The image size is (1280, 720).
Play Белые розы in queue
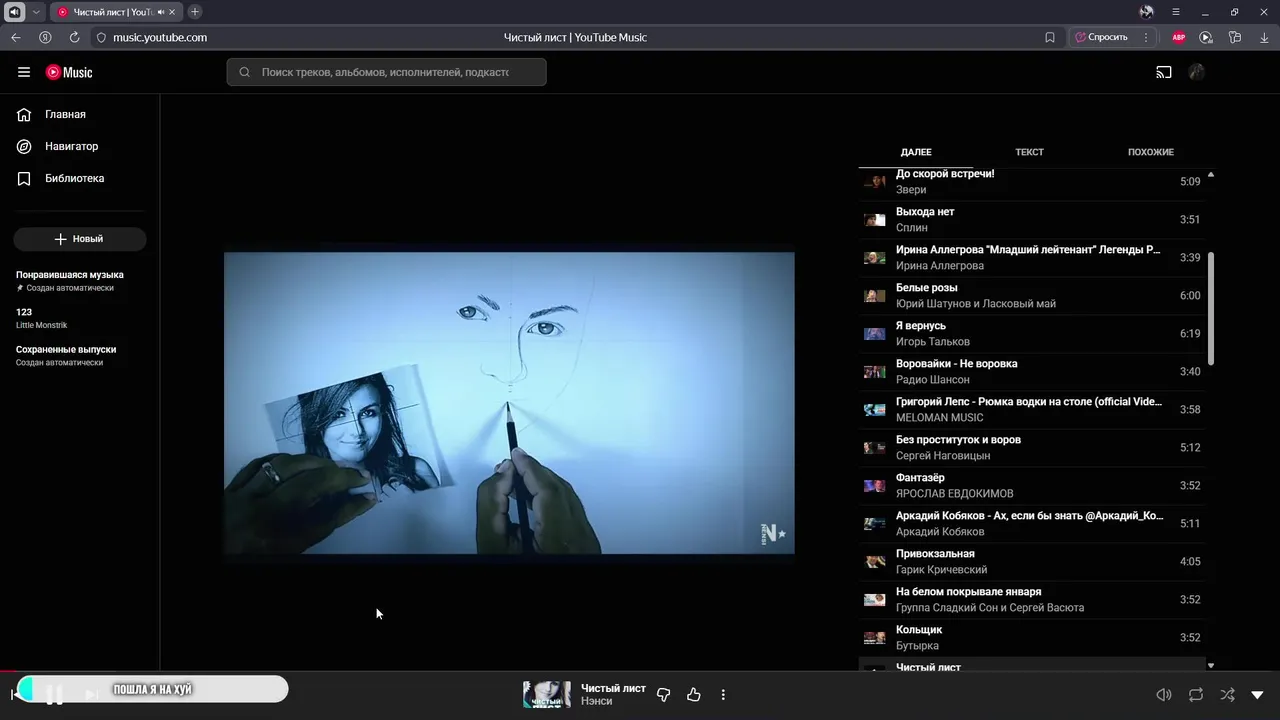[1032, 295]
